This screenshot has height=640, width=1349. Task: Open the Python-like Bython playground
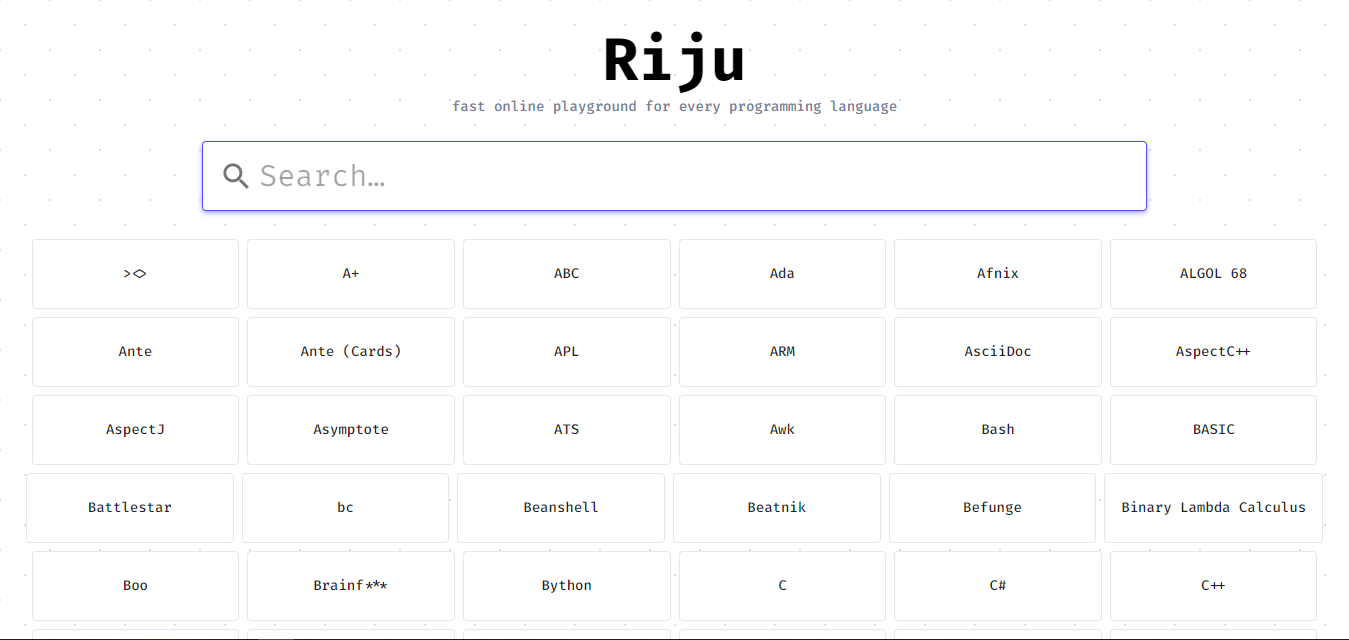[566, 585]
